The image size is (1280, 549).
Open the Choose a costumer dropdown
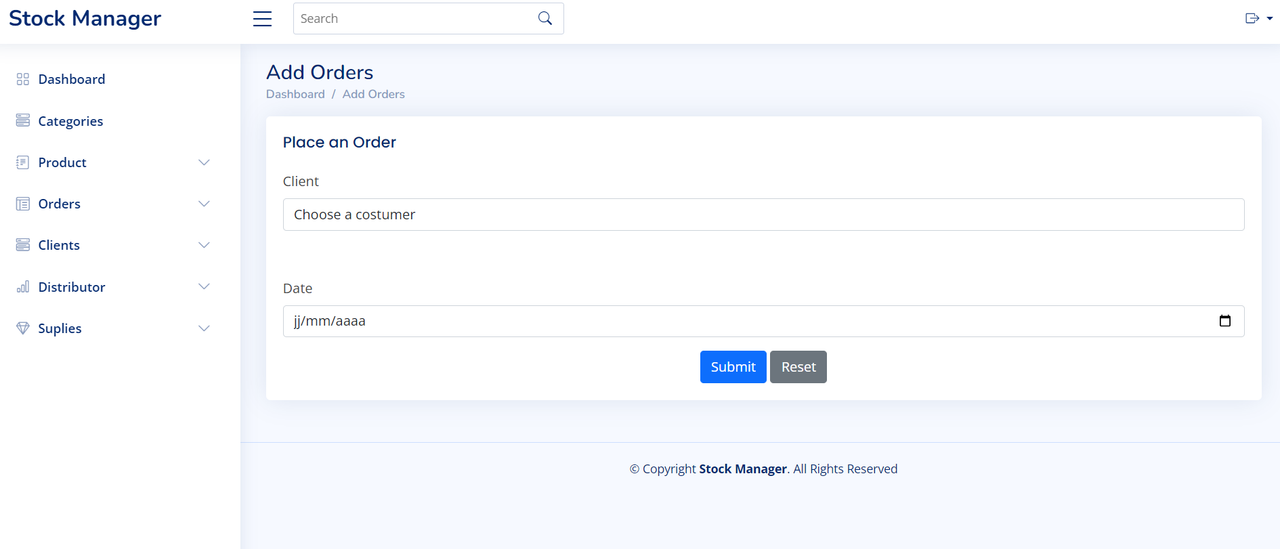tap(764, 214)
